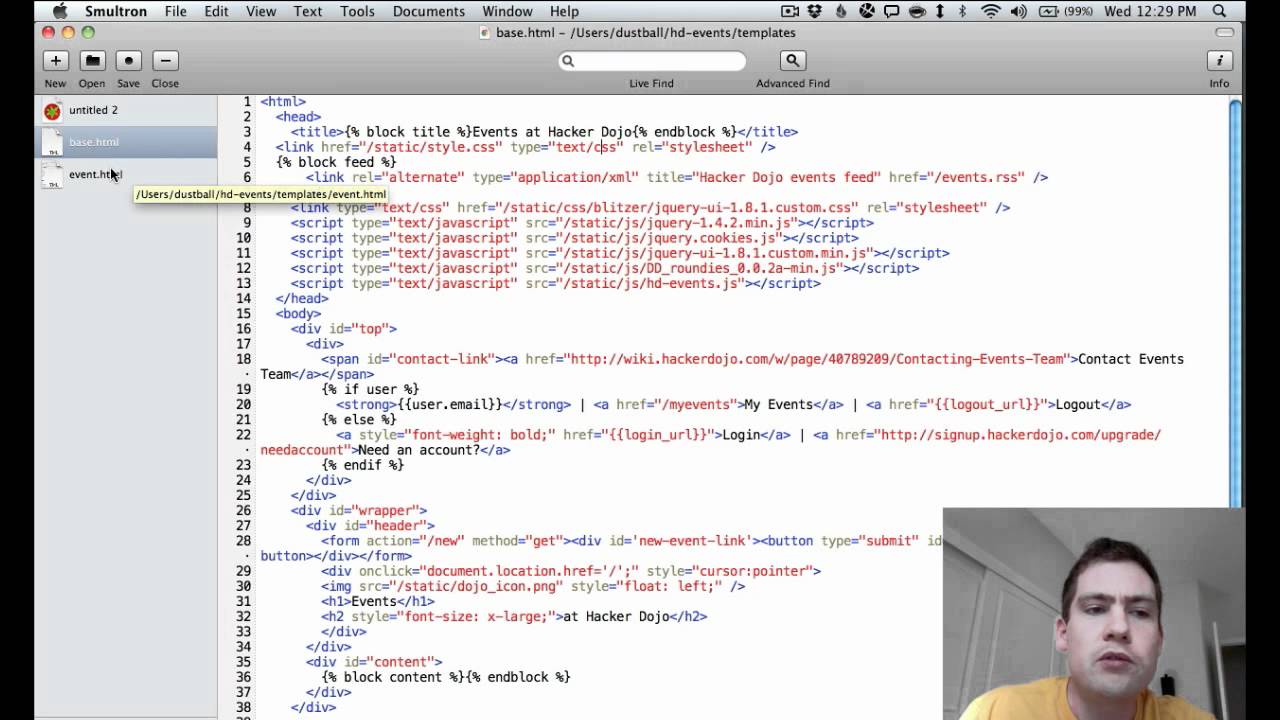
Task: Click the Bluetooth menu bar icon
Action: tap(964, 11)
